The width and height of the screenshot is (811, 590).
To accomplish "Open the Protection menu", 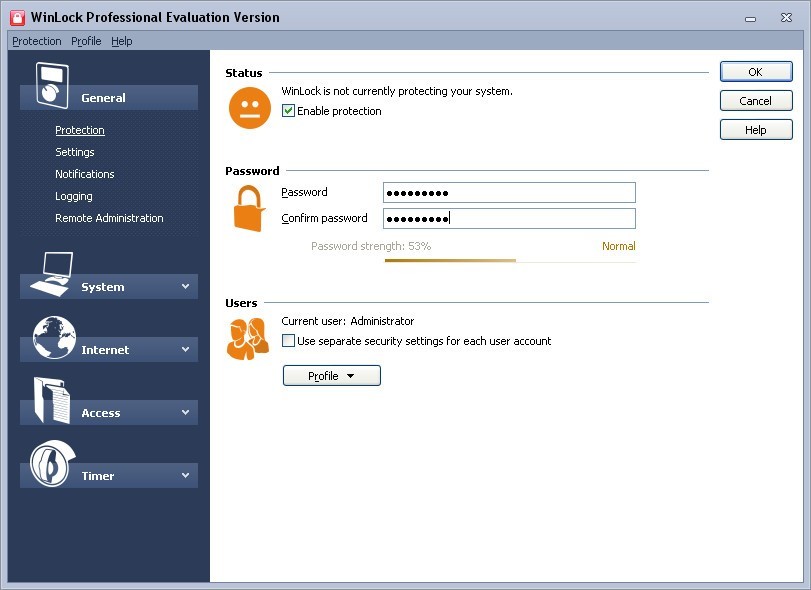I will (x=37, y=41).
